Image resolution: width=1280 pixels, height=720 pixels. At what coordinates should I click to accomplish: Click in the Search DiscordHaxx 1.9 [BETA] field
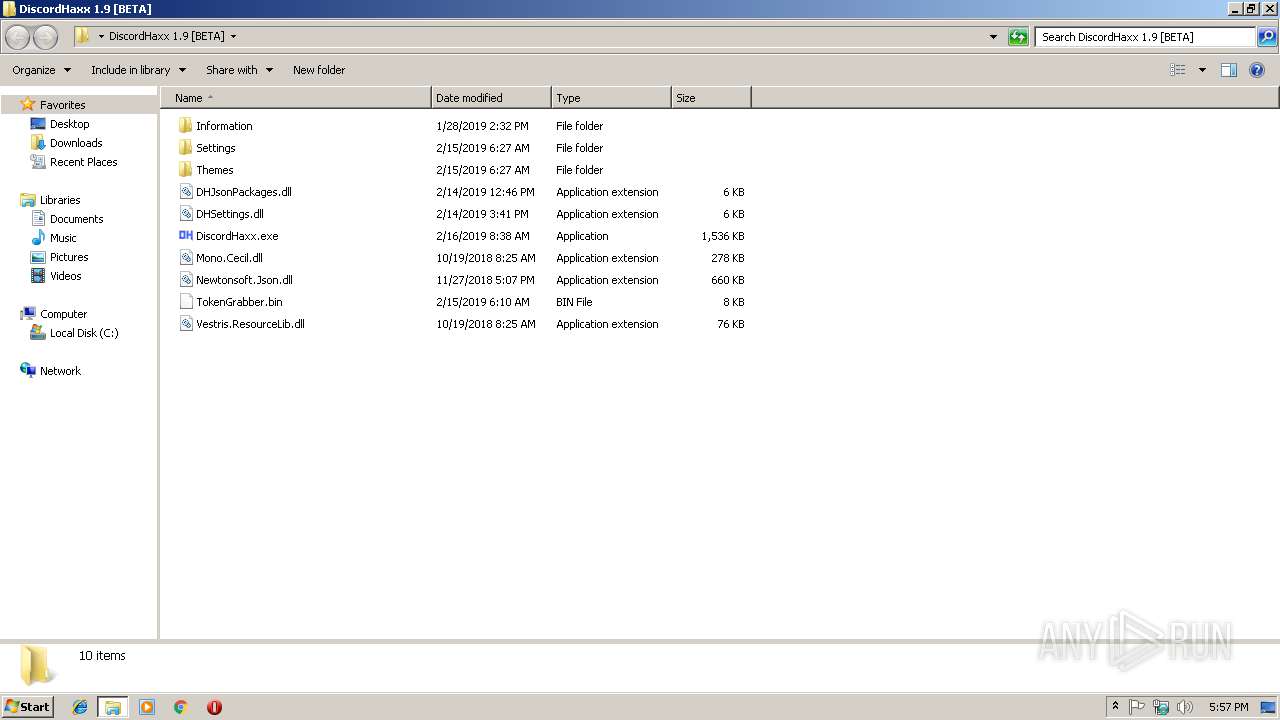pos(1145,37)
